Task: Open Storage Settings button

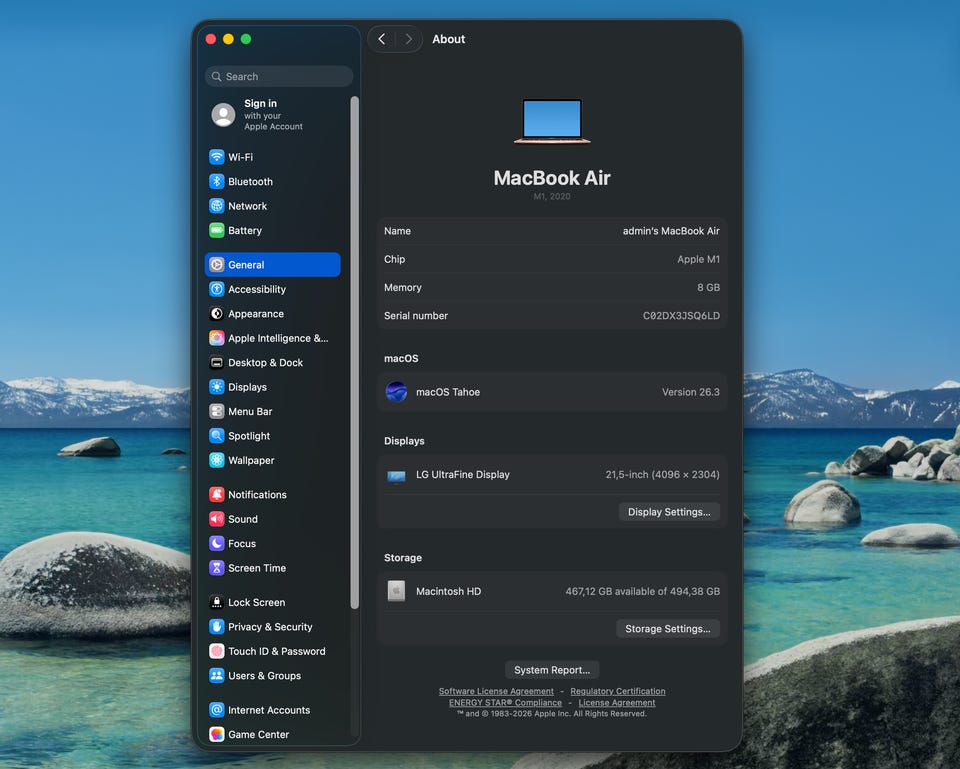Action: pyautogui.click(x=668, y=629)
